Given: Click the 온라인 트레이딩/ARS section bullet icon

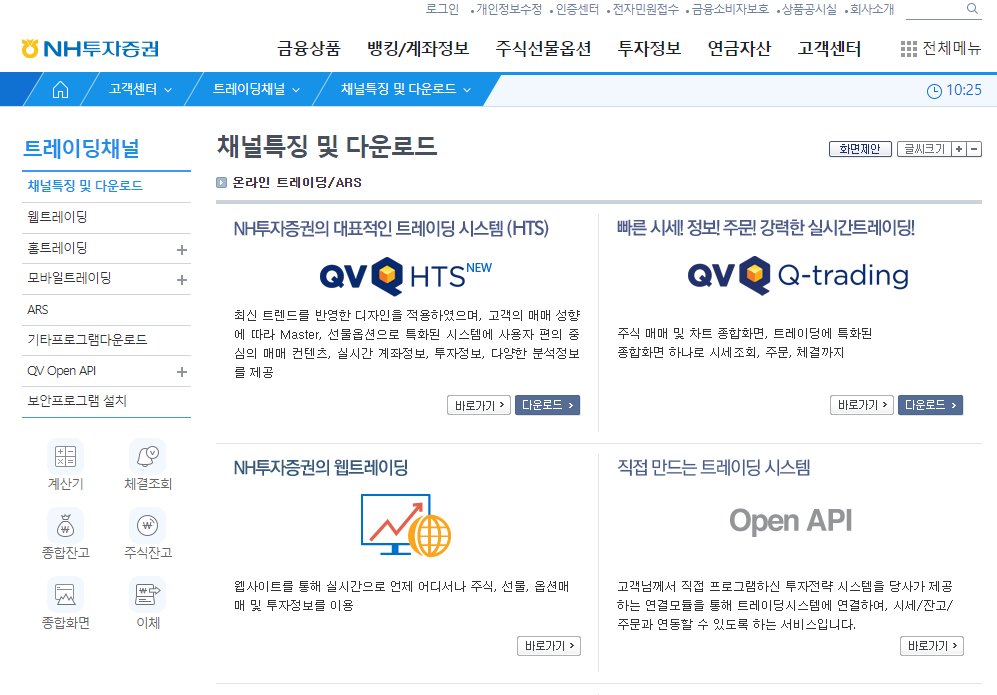Looking at the screenshot, I should (221, 182).
